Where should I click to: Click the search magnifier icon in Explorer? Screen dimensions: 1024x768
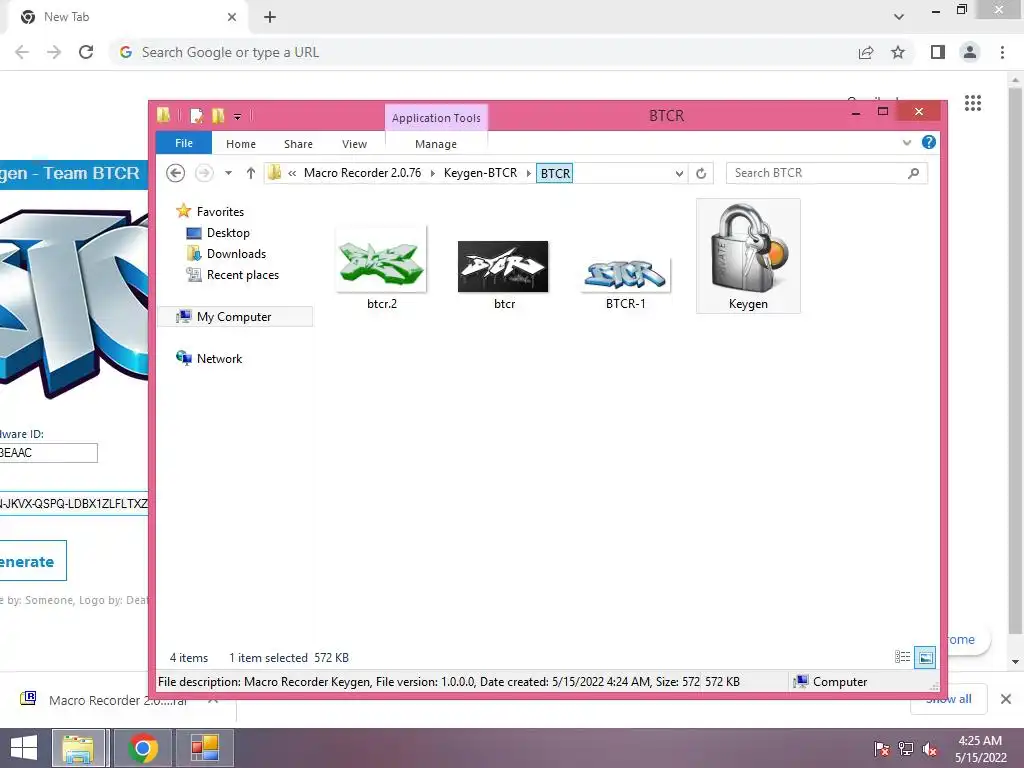pyautogui.click(x=913, y=173)
